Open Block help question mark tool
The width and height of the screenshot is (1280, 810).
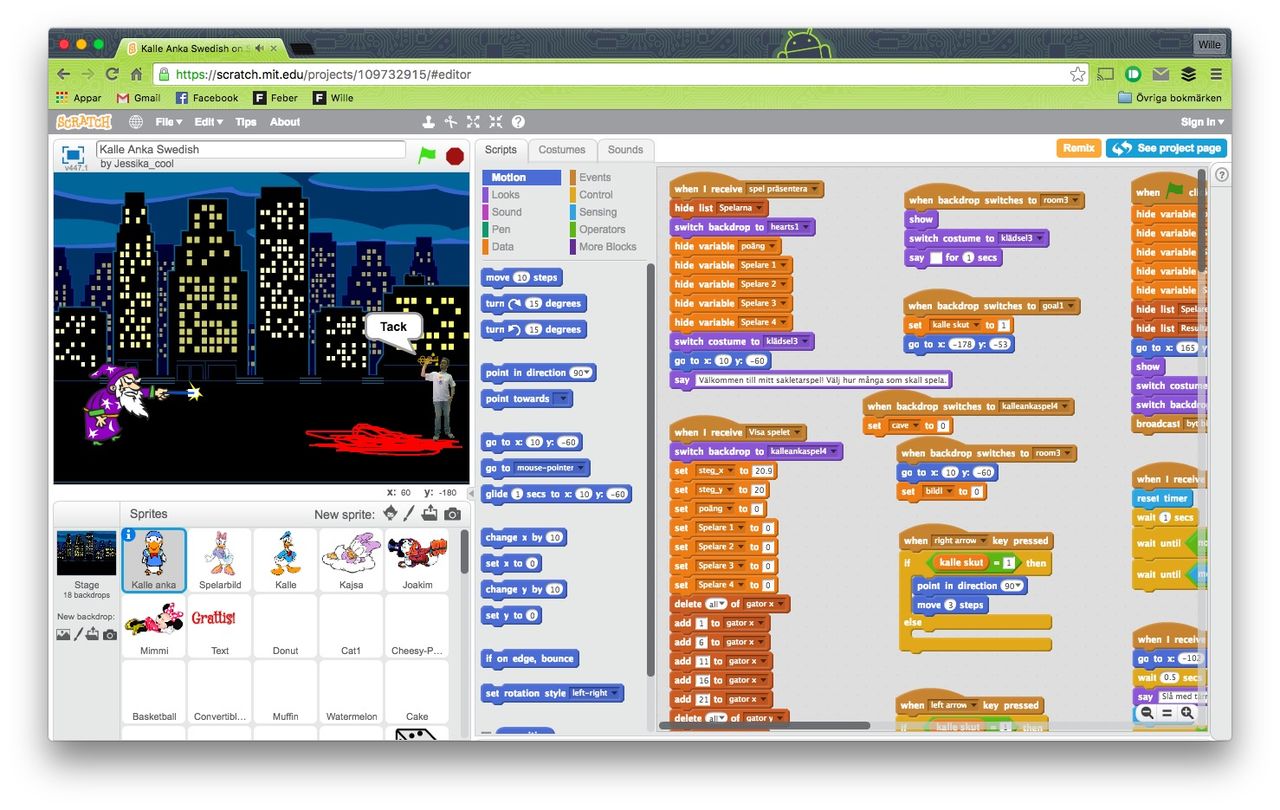click(518, 122)
